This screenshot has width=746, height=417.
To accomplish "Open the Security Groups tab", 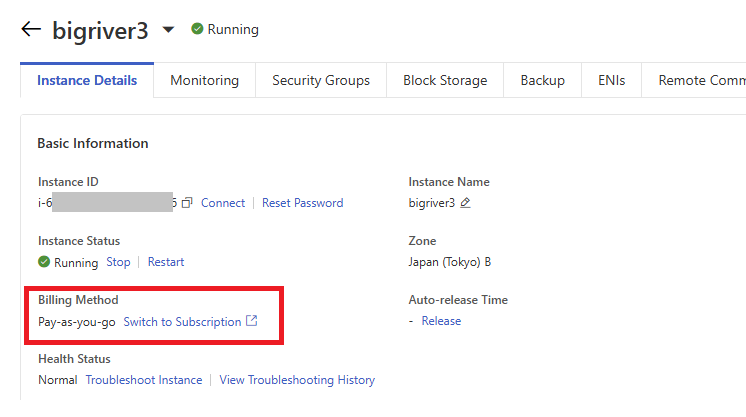I will 321,81.
